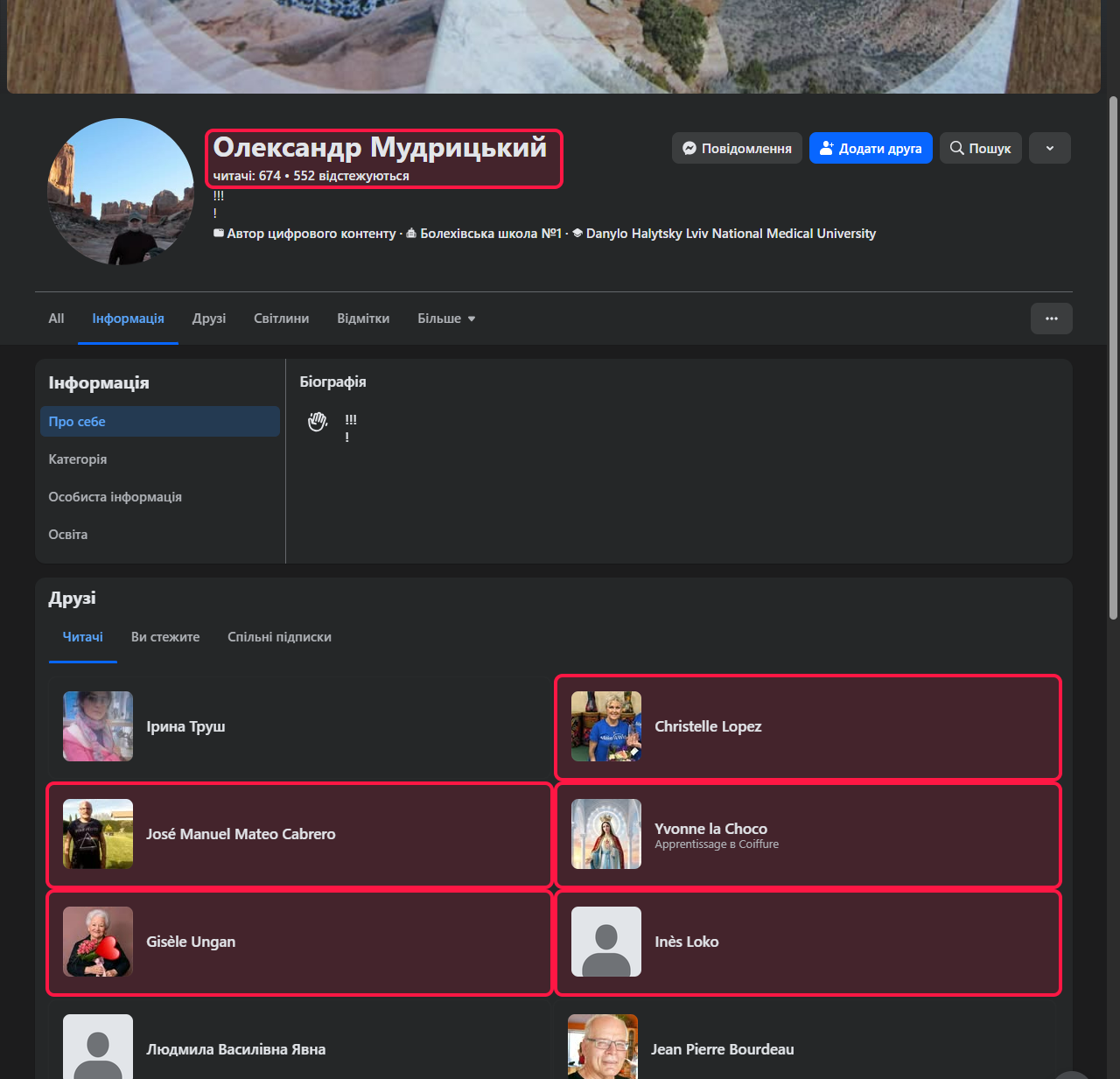Select Про себе in the sidebar
Screen dimensions: 1120x1079
160,421
